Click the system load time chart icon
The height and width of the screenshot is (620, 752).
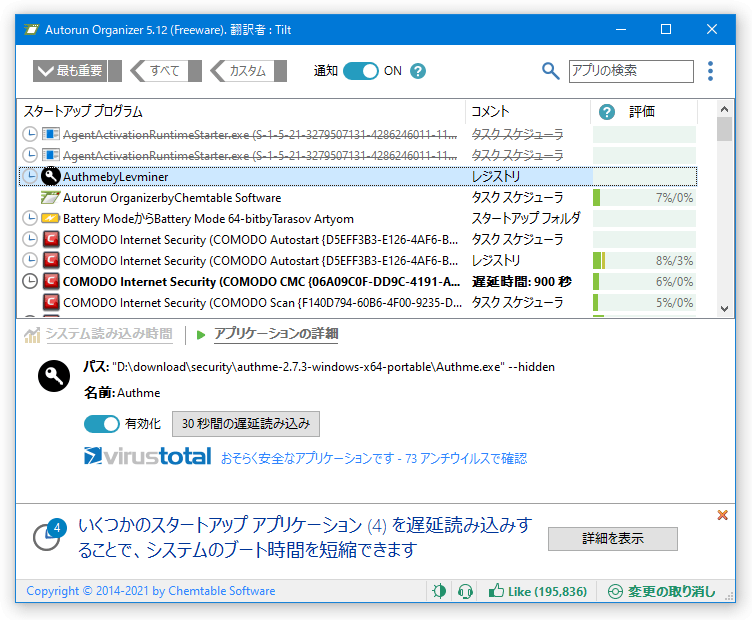pos(32,335)
